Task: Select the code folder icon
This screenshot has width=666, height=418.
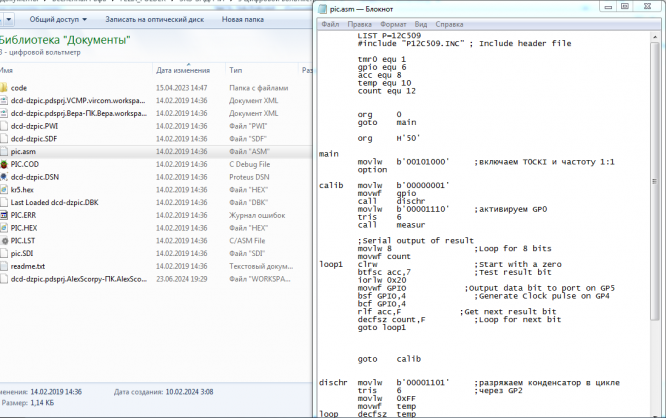Action: [x=4, y=88]
